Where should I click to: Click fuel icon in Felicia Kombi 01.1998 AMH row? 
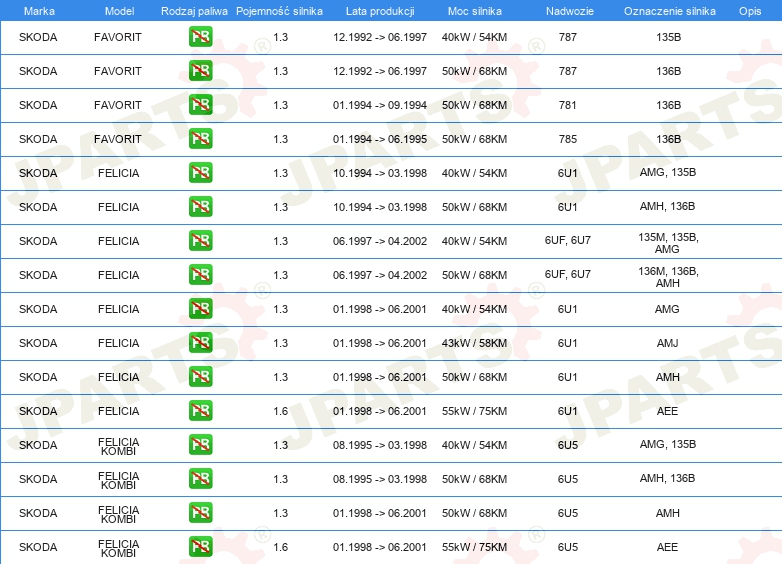(x=200, y=513)
